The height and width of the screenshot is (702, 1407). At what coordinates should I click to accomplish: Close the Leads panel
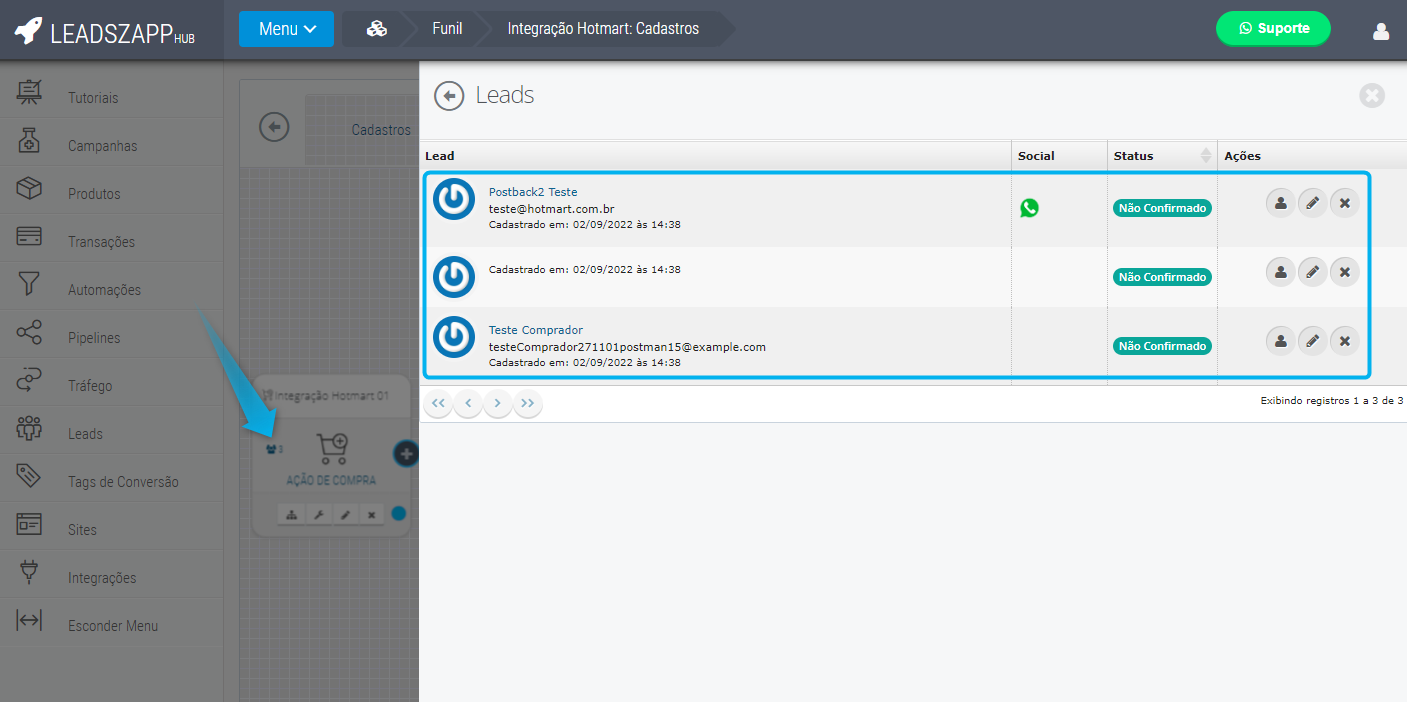(x=1371, y=96)
